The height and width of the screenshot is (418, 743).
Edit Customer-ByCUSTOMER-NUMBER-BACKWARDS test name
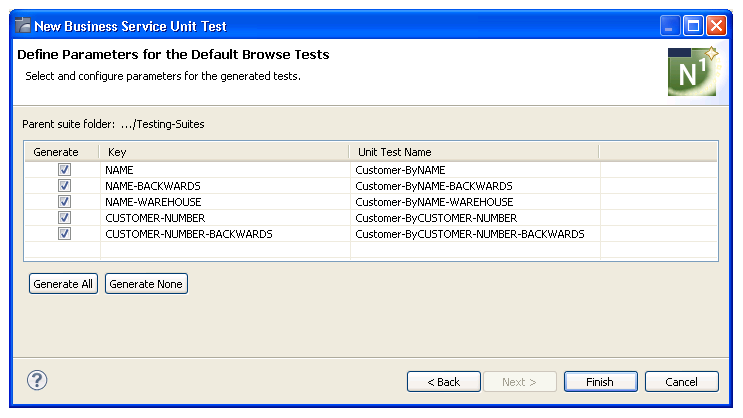point(475,234)
